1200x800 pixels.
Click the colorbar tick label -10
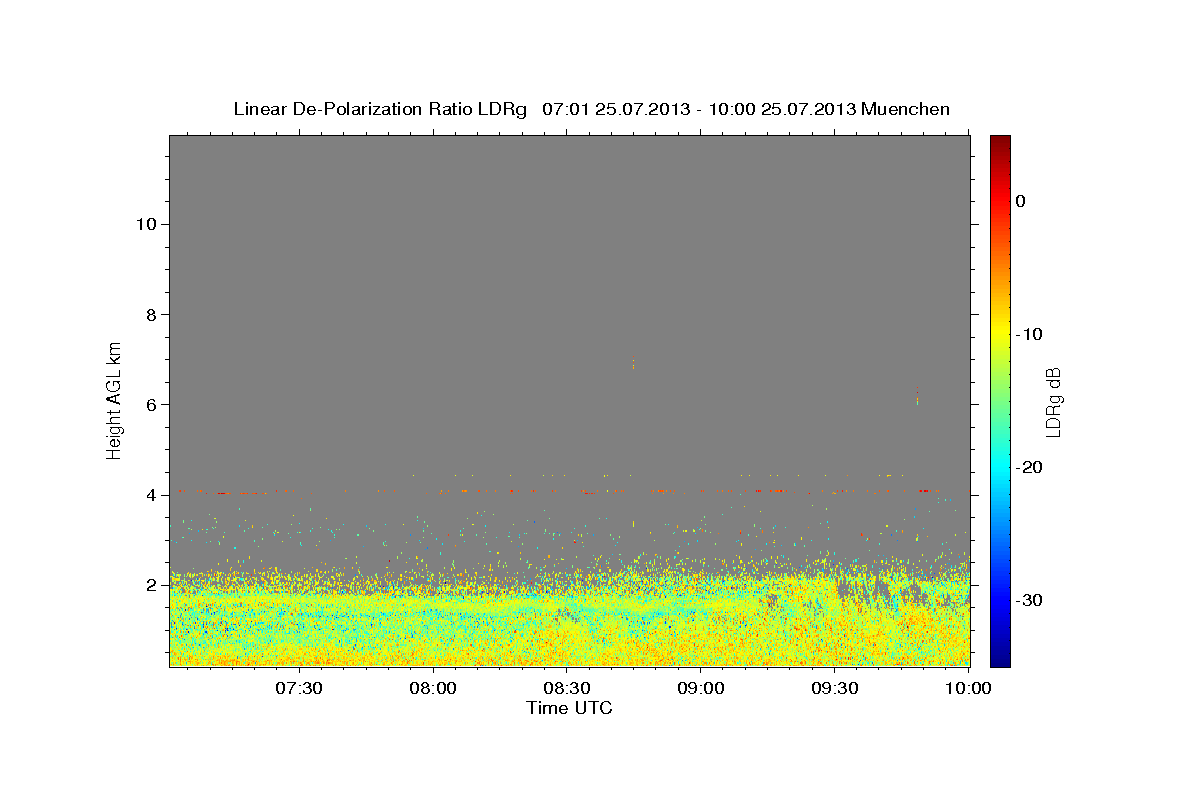[1030, 334]
